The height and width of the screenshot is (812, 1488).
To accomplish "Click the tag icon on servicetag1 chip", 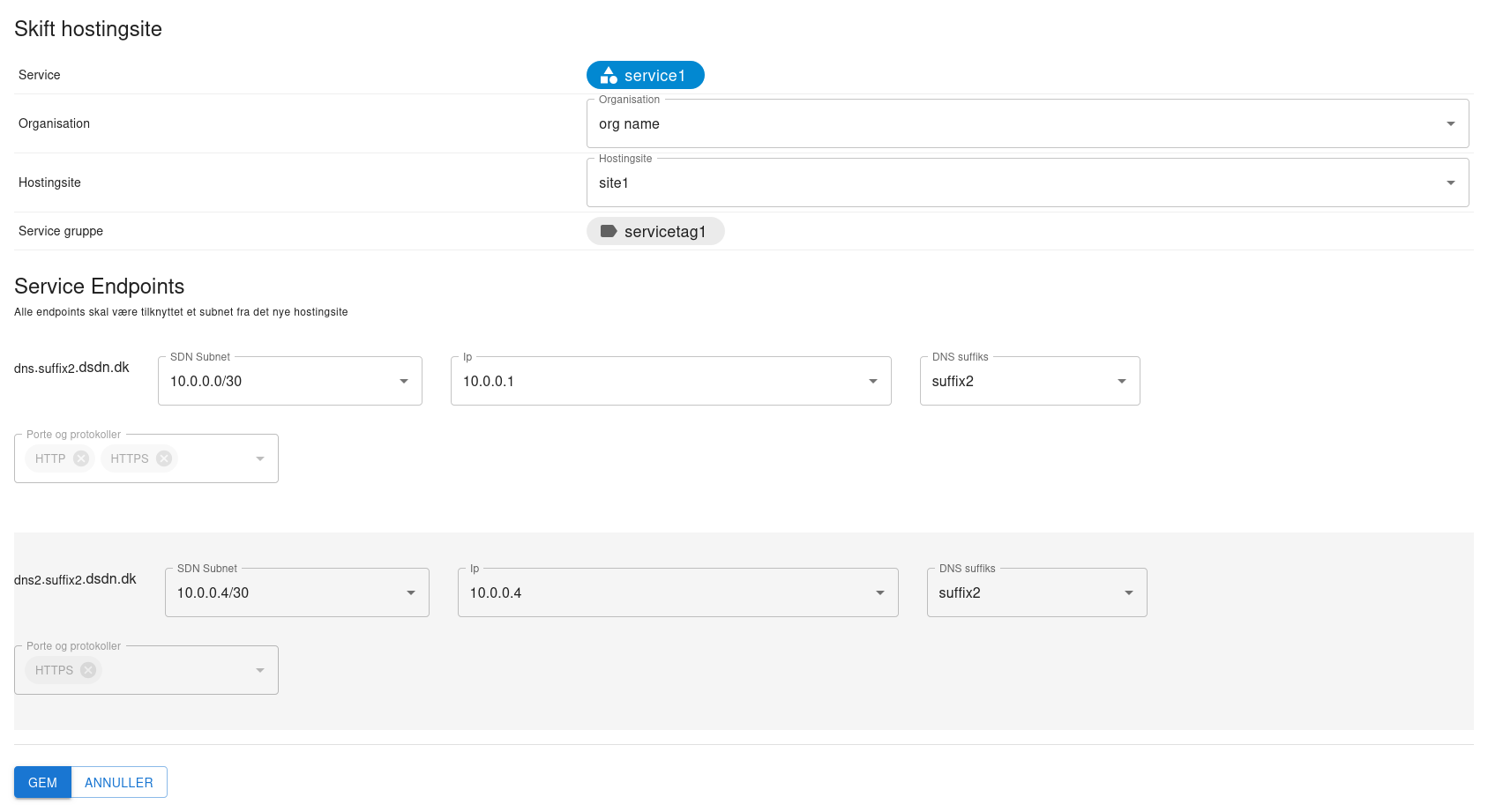I will [609, 231].
